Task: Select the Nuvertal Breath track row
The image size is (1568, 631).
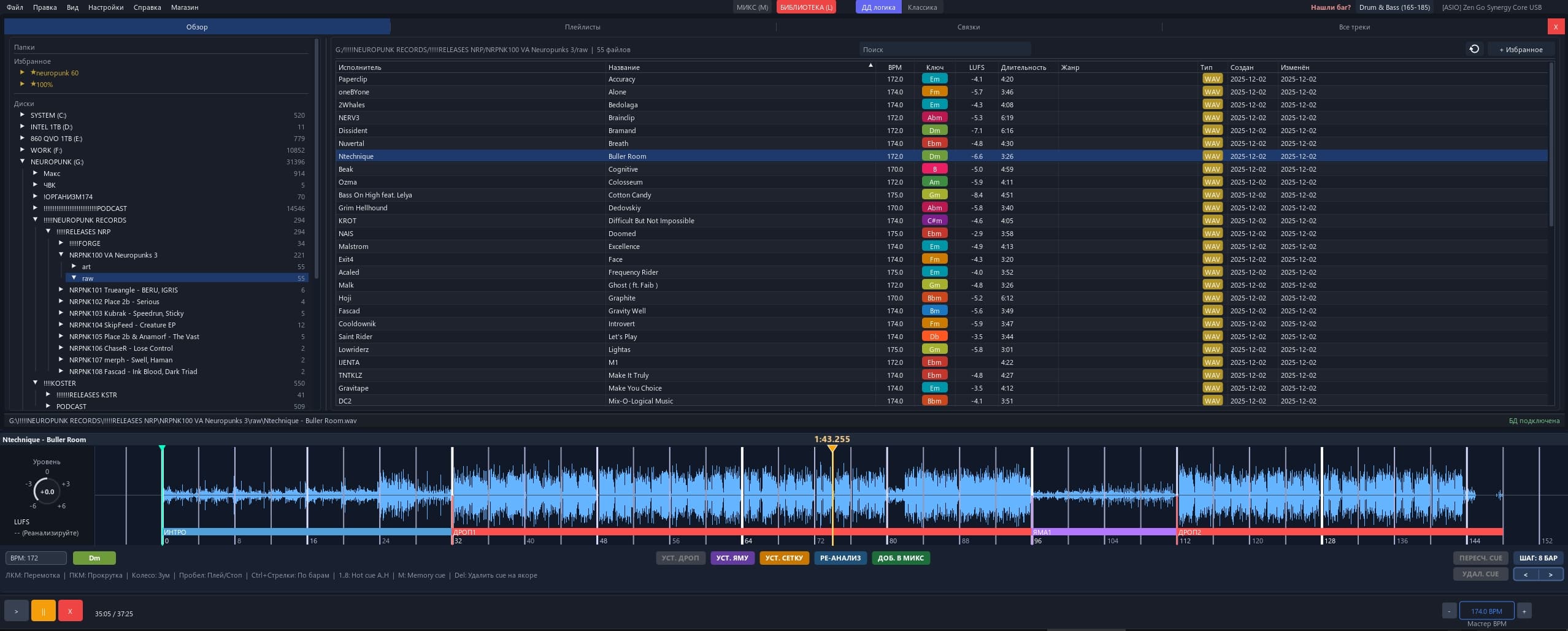Action: coord(942,143)
